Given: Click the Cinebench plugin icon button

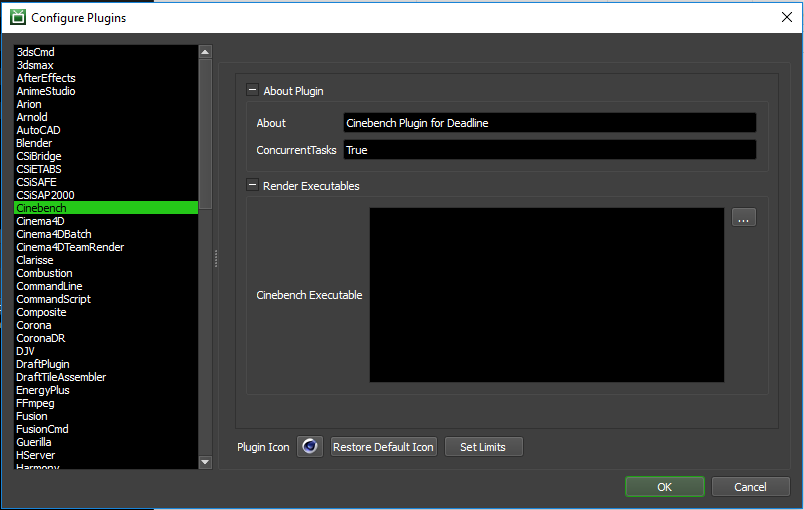Looking at the screenshot, I should [310, 446].
